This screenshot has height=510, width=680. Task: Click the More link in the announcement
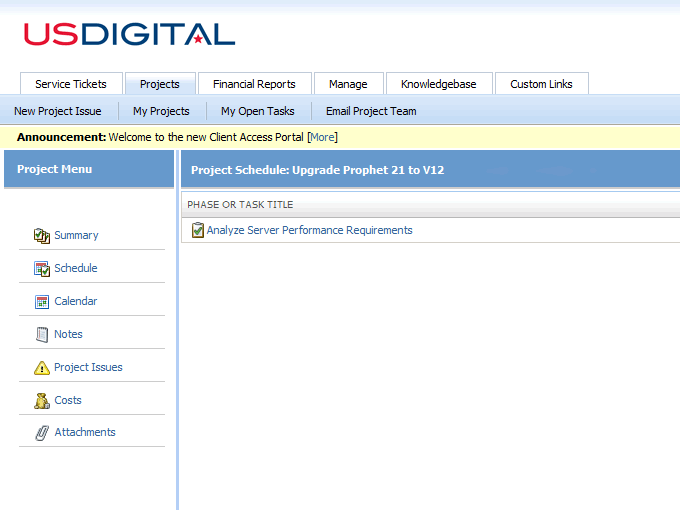point(323,137)
